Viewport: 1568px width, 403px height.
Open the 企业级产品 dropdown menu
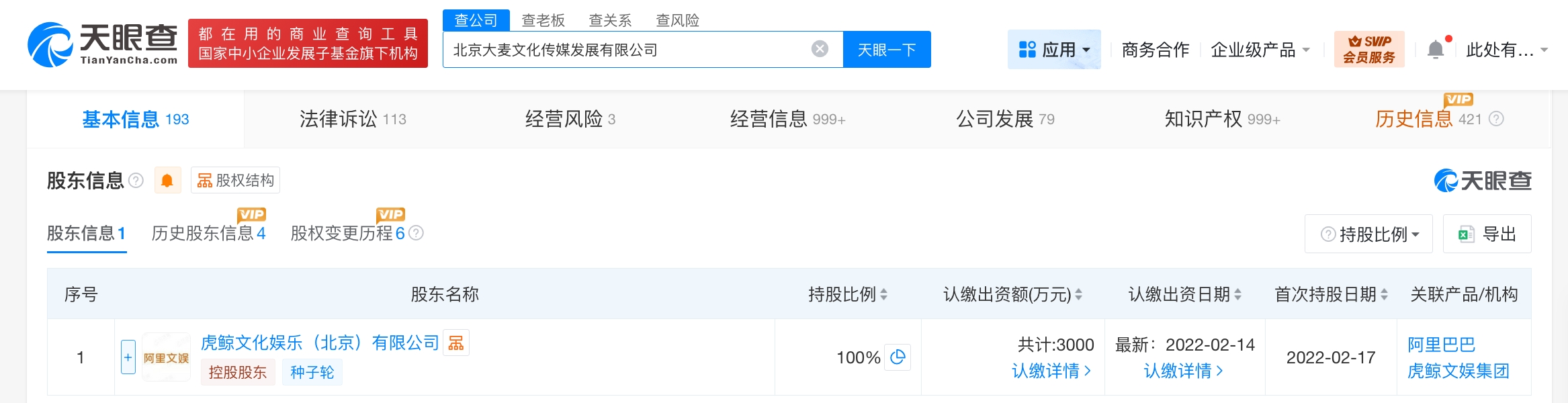(x=1260, y=50)
